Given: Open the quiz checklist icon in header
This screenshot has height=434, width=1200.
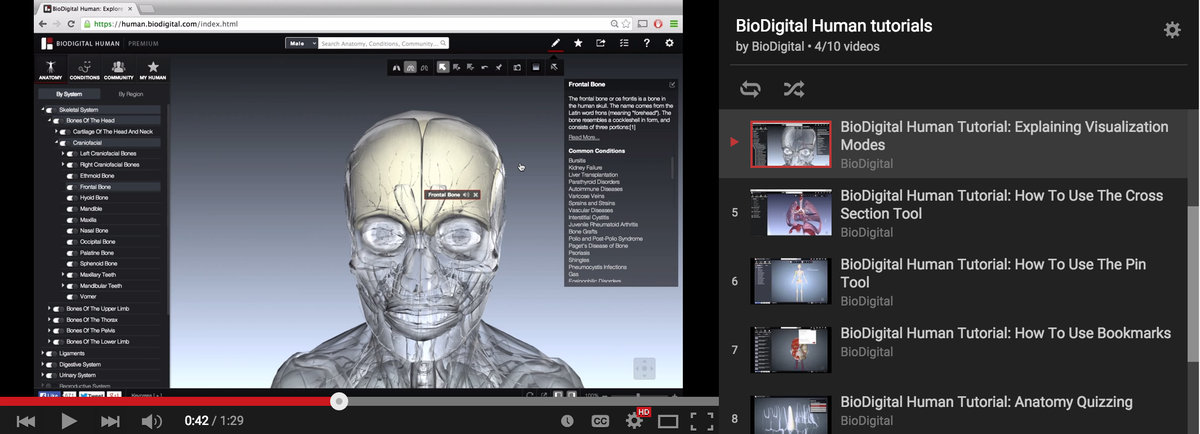Looking at the screenshot, I should (624, 43).
